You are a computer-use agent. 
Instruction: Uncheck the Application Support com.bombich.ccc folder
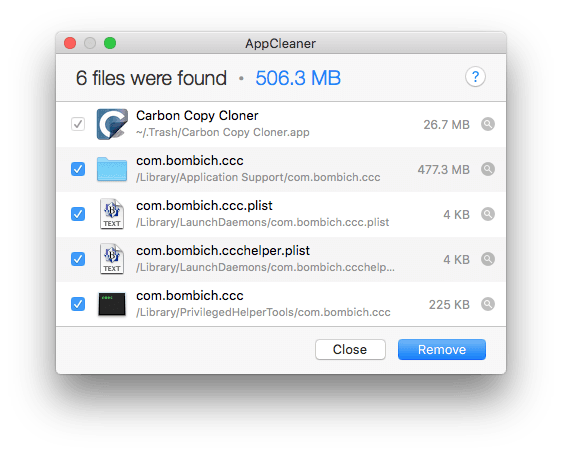coord(78,169)
